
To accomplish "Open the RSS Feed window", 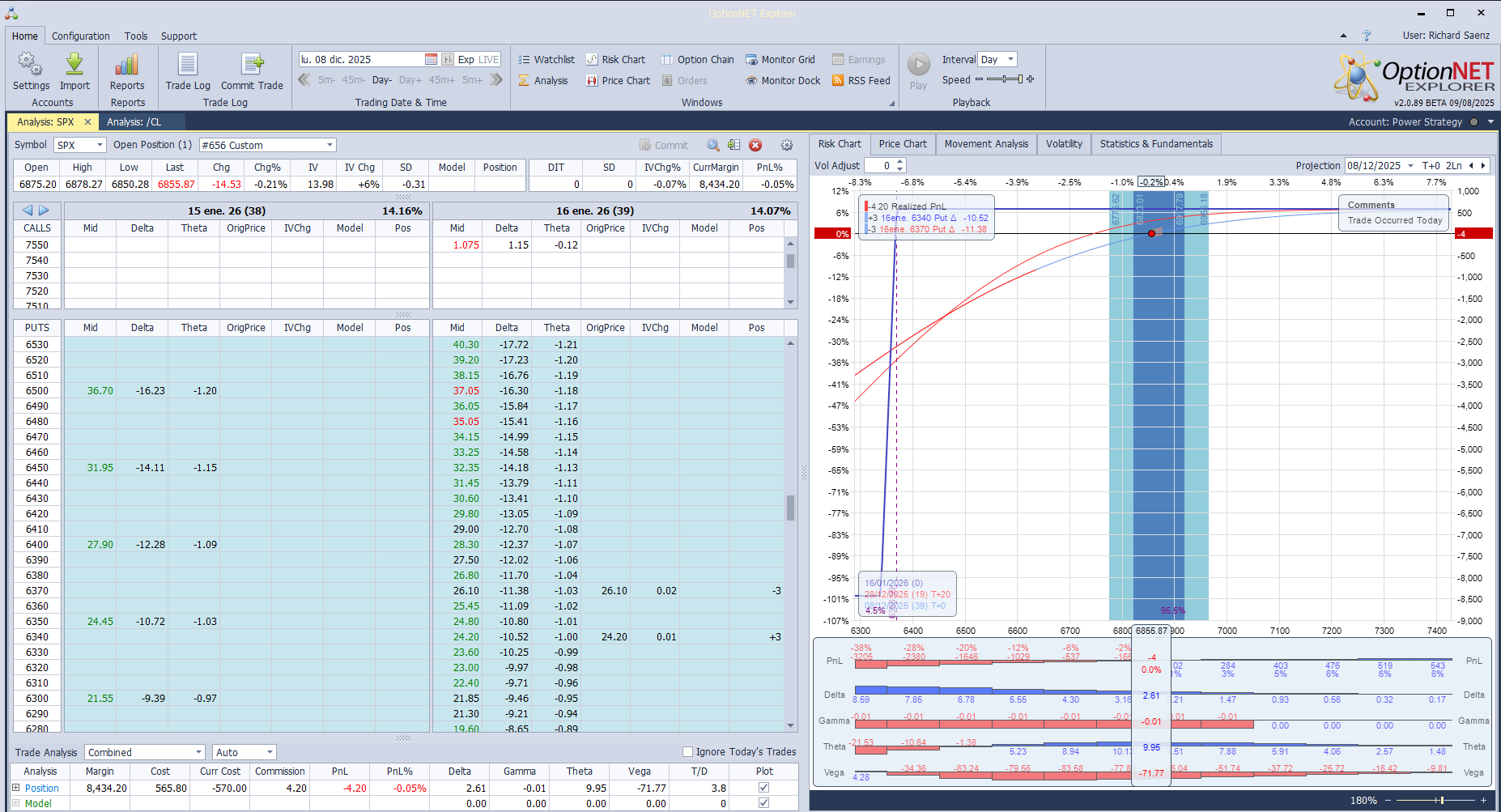I will 861,81.
